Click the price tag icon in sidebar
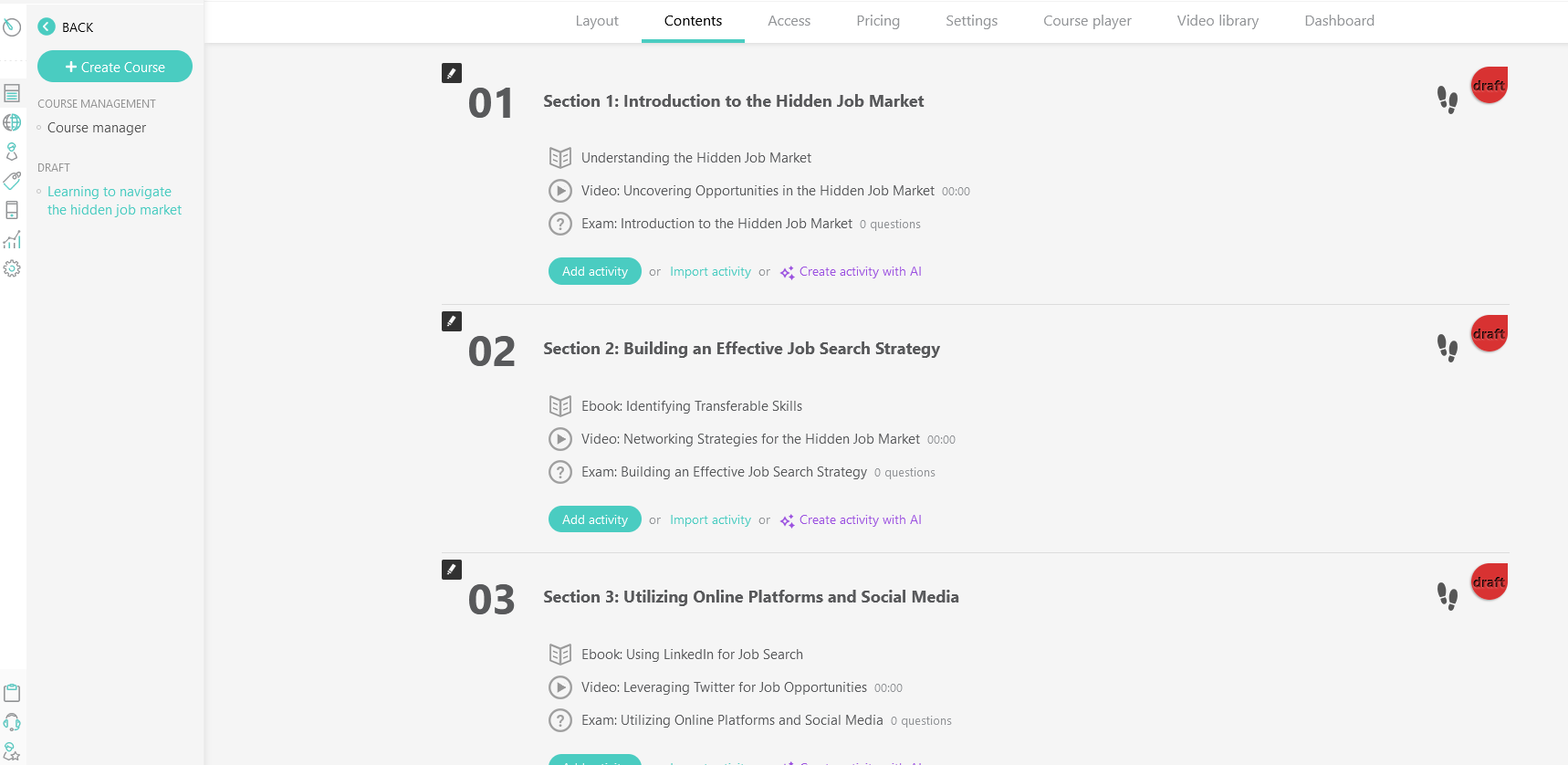Image resolution: width=1568 pixels, height=765 pixels. click(12, 181)
